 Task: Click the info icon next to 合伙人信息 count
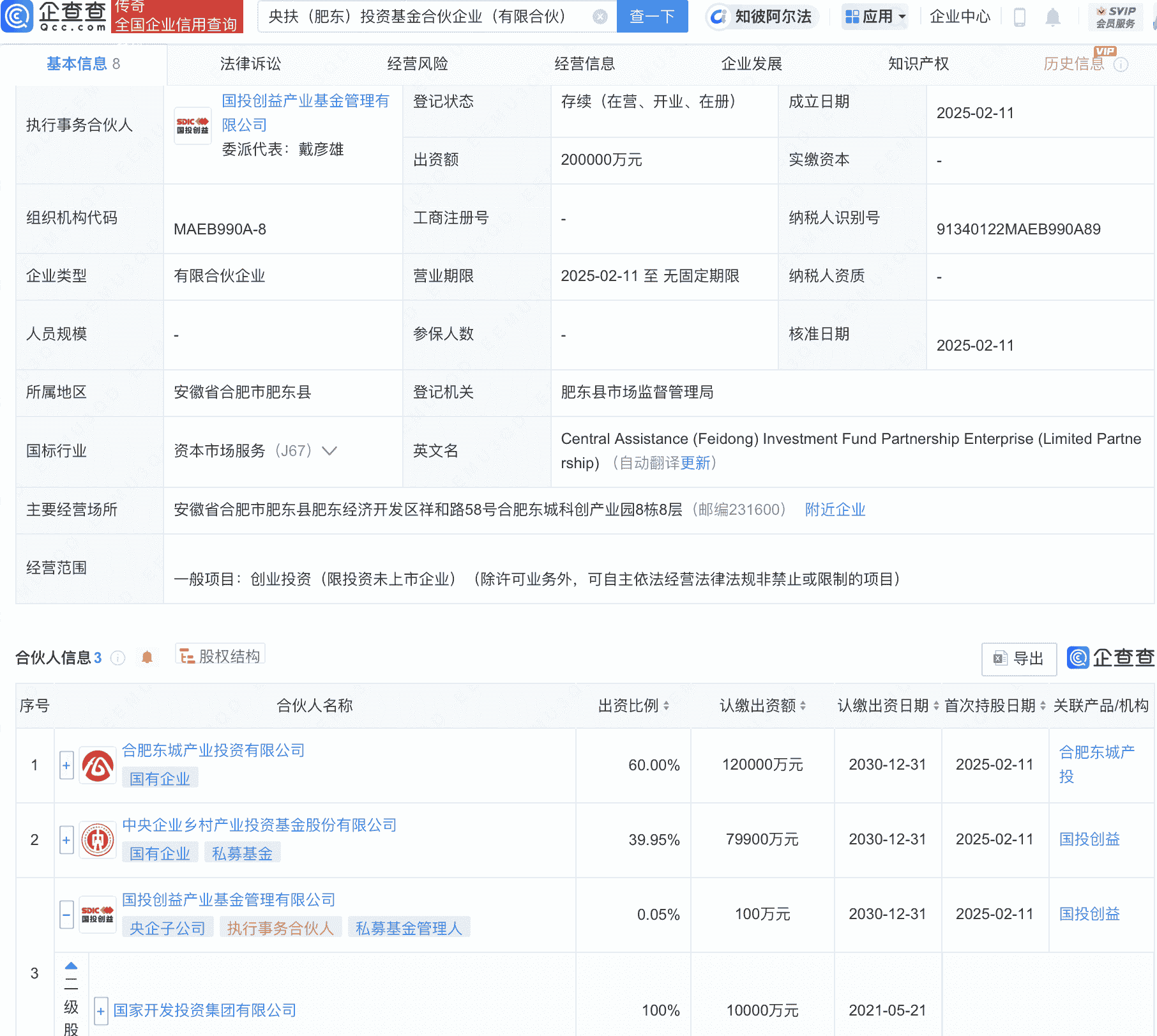(x=117, y=658)
